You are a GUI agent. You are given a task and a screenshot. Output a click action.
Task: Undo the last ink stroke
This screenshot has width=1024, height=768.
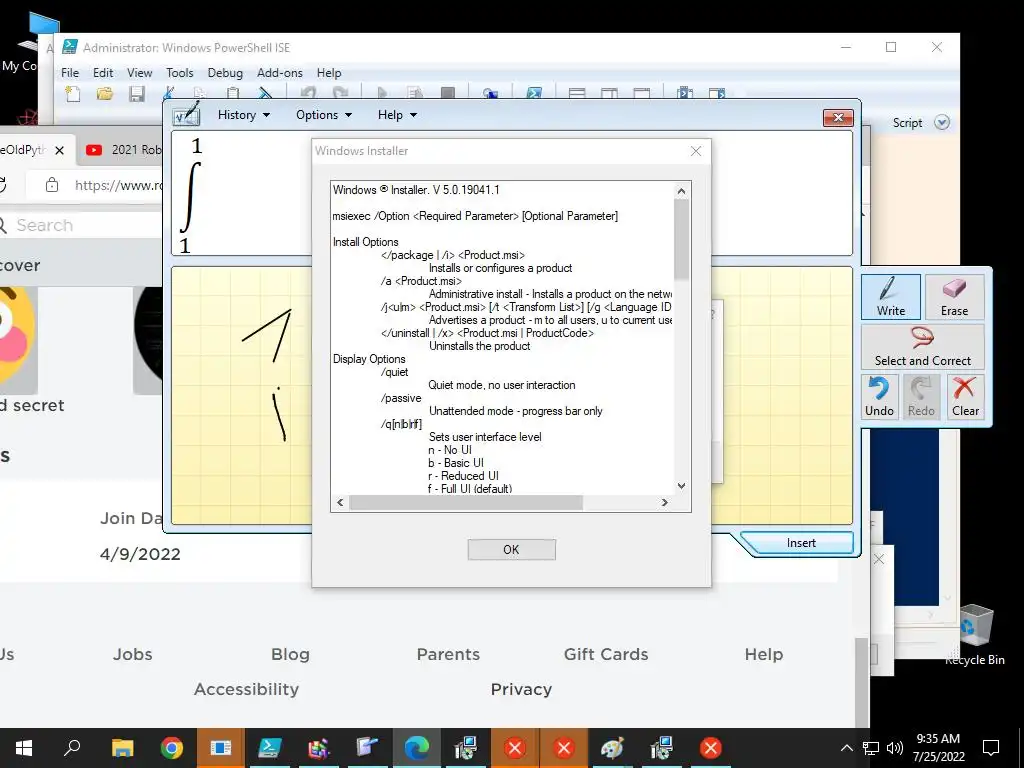[x=879, y=396]
